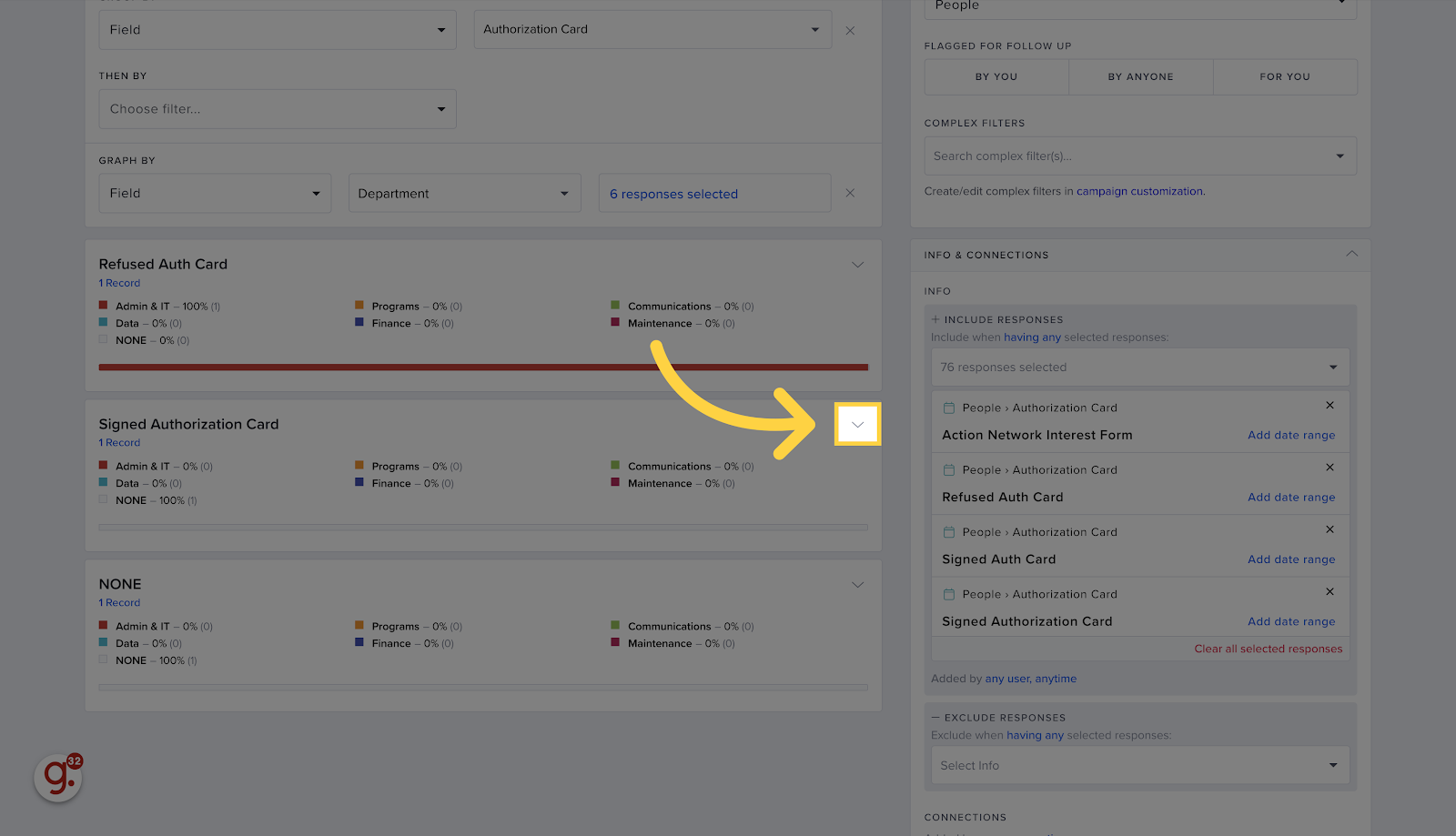This screenshot has height=836, width=1456.
Task: Click Data swatch in Signed Authorization Card
Action: click(103, 483)
